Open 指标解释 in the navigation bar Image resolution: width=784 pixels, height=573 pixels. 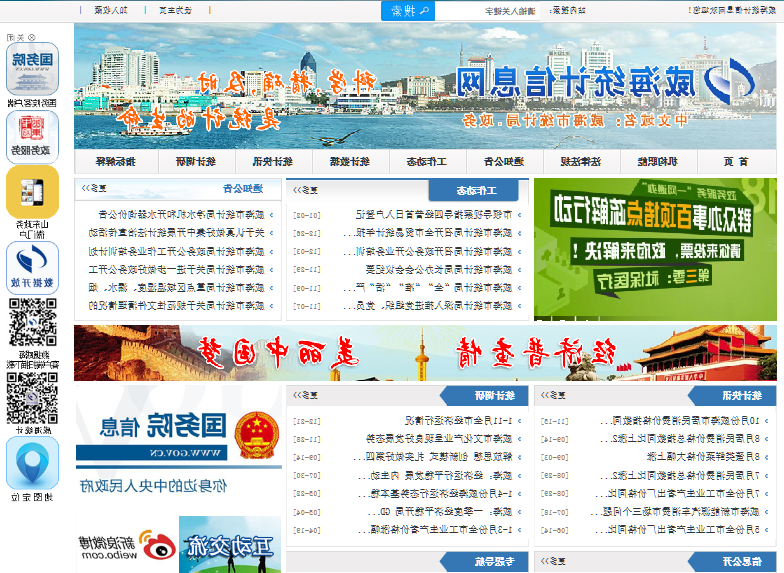[x=116, y=162]
